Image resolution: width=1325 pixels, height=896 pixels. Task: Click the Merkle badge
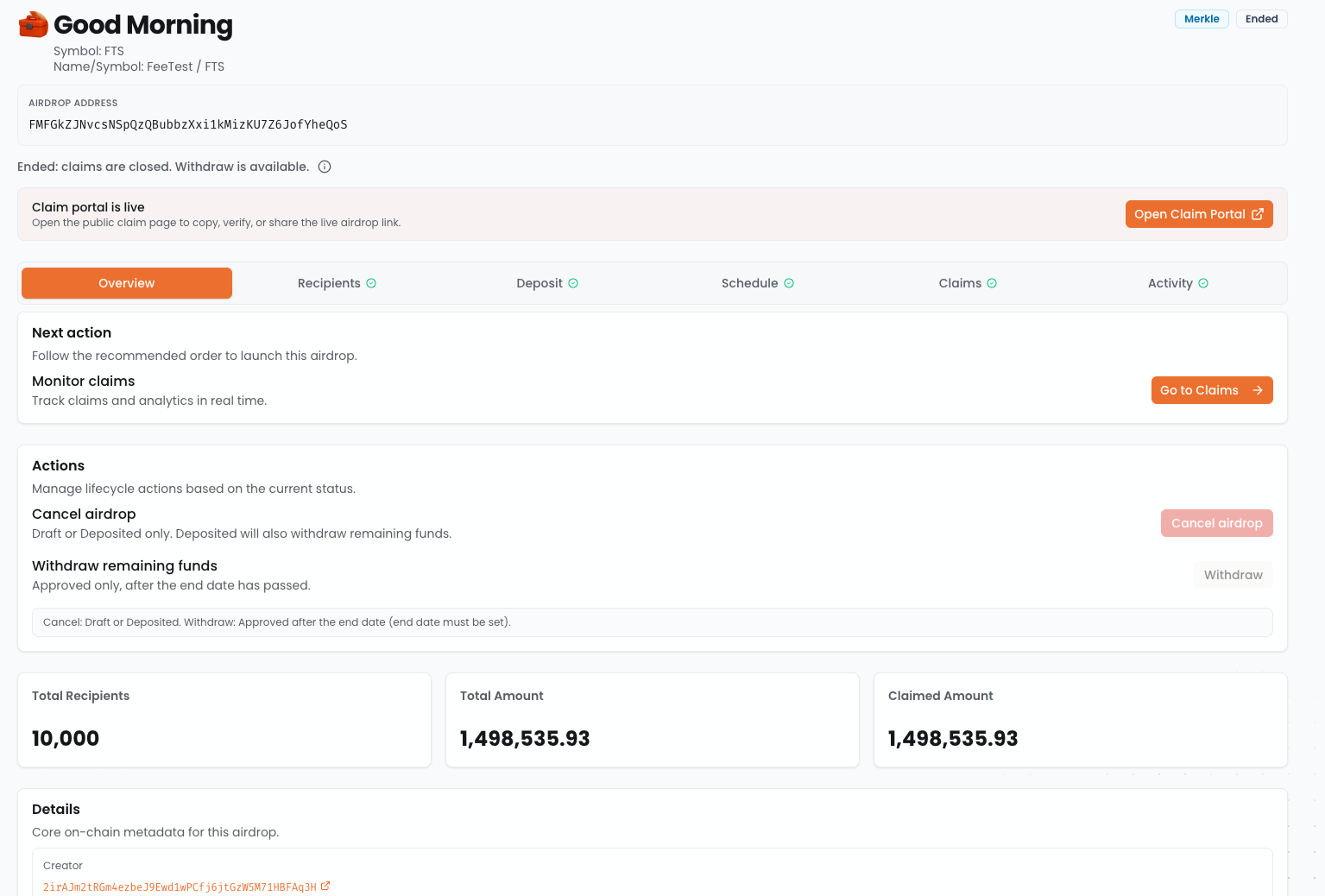[x=1201, y=19]
